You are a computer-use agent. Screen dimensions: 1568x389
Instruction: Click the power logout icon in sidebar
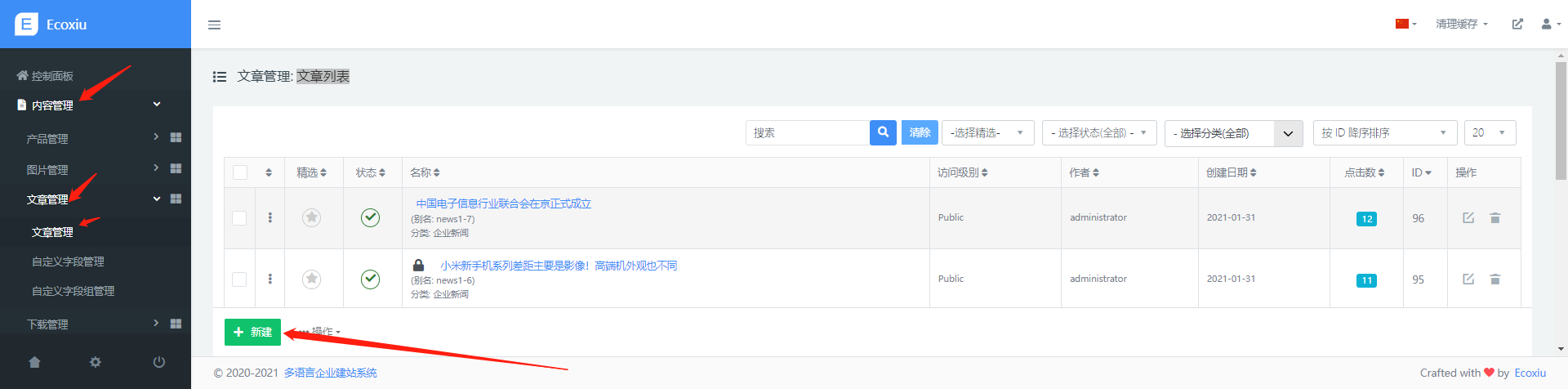159,362
